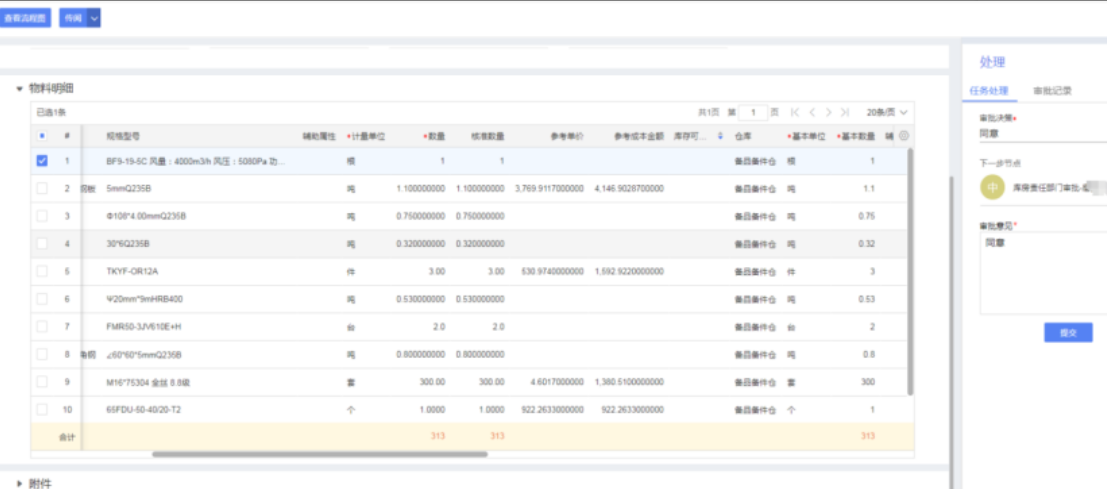Uncheck the row 1 checkbox
1107x489 pixels.
(x=42, y=160)
